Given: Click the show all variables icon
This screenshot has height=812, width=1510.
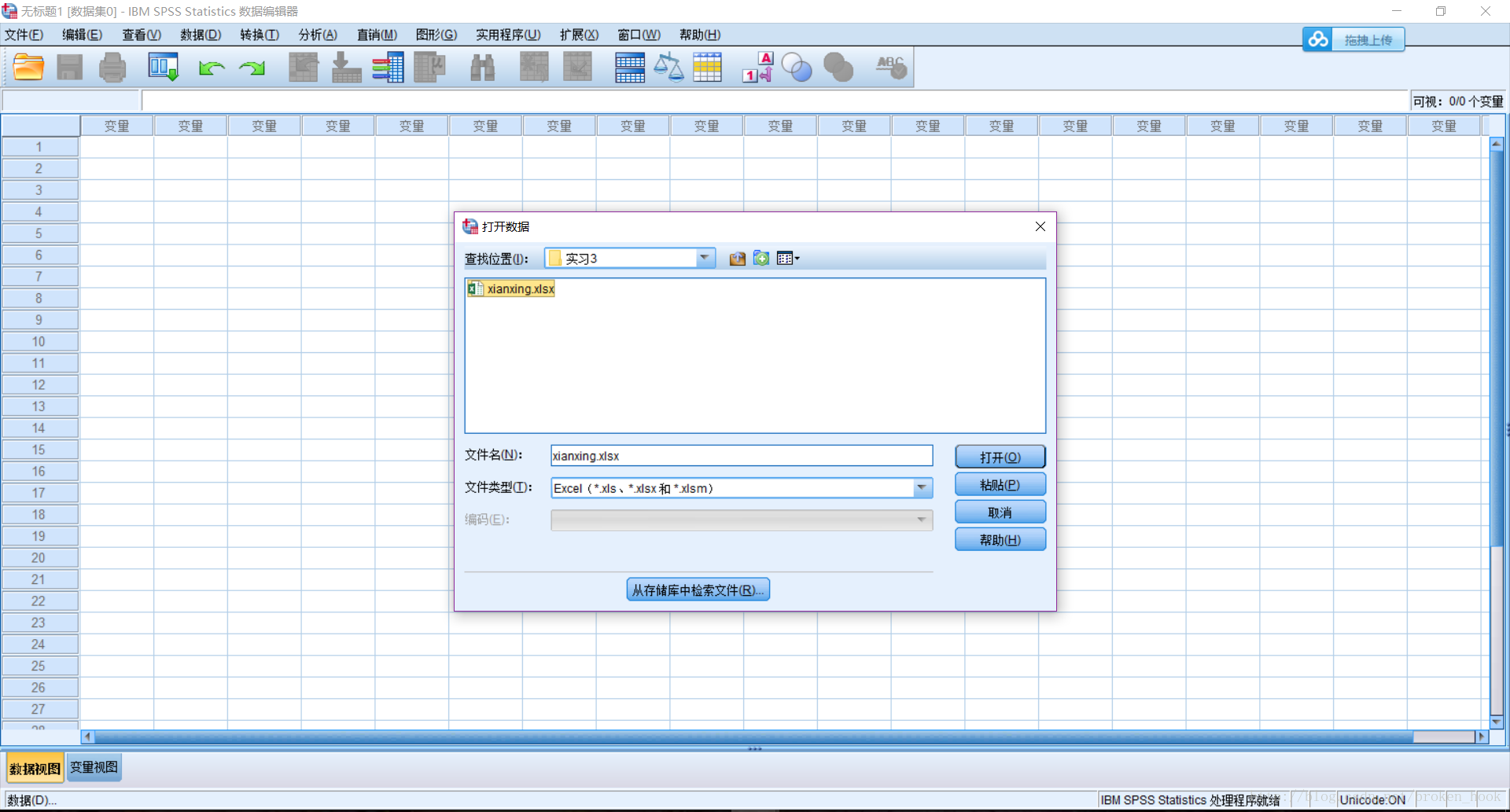Looking at the screenshot, I should point(838,68).
